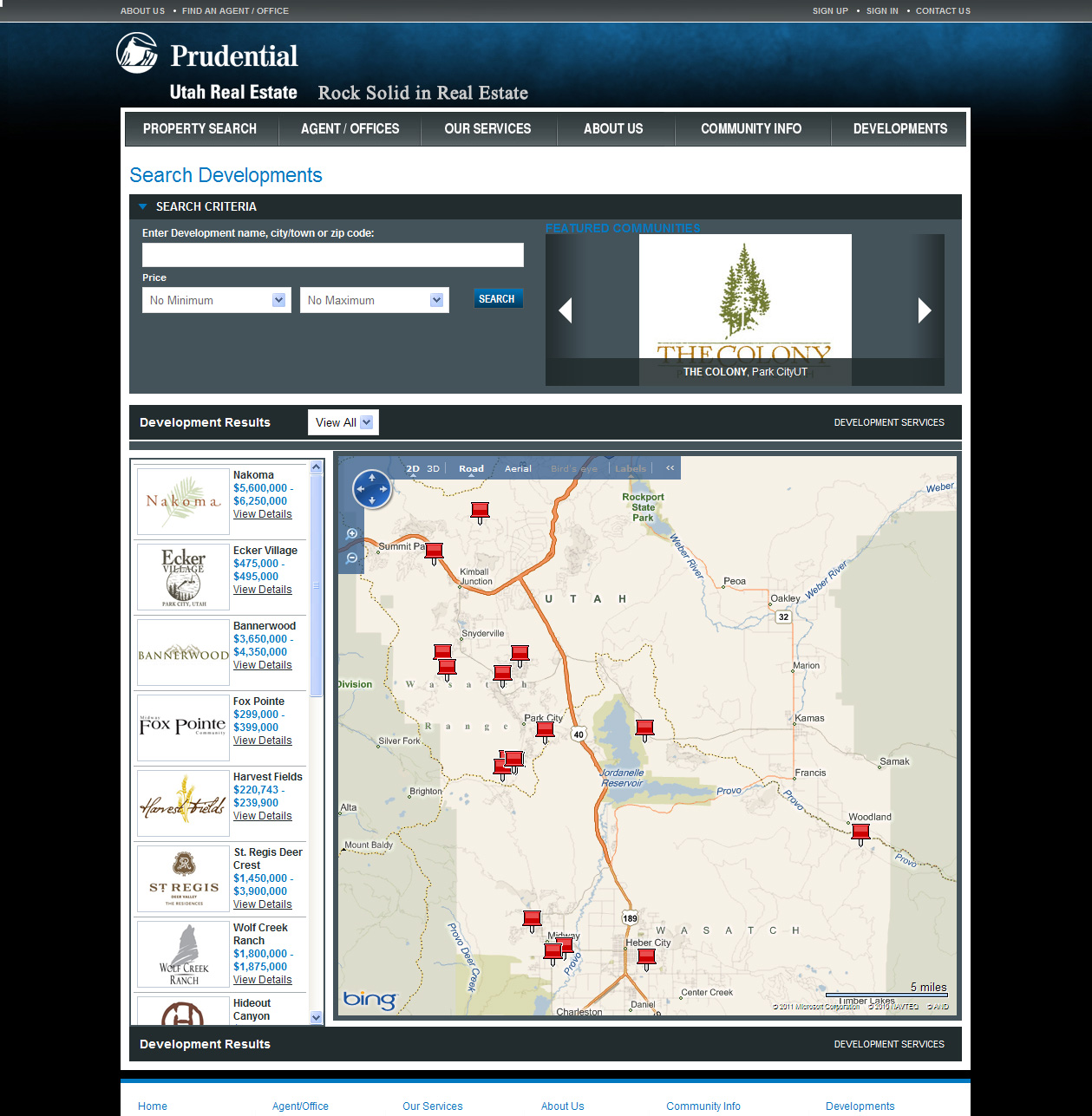Open the Contact Us link

(x=943, y=11)
